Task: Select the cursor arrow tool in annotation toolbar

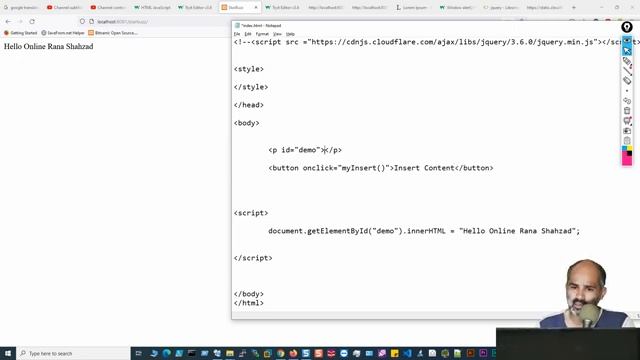Action: coord(627,51)
